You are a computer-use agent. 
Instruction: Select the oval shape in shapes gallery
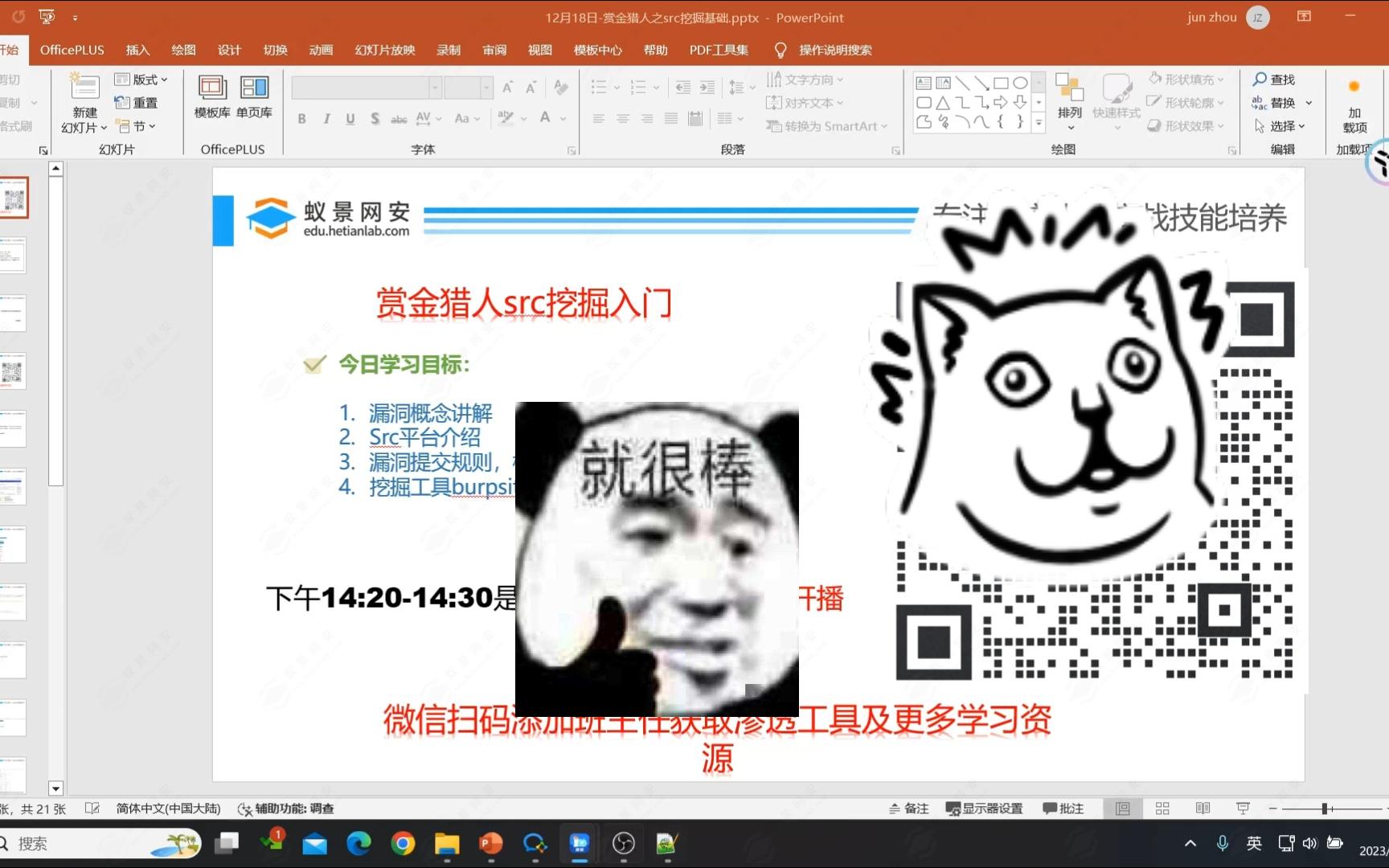pyautogui.click(x=1020, y=83)
